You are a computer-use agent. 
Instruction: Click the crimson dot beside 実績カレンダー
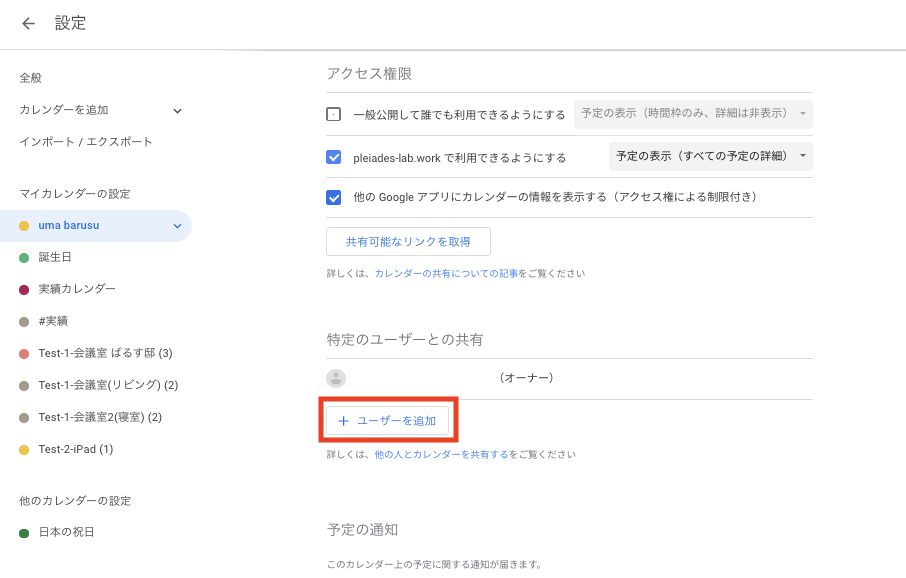coord(24,290)
